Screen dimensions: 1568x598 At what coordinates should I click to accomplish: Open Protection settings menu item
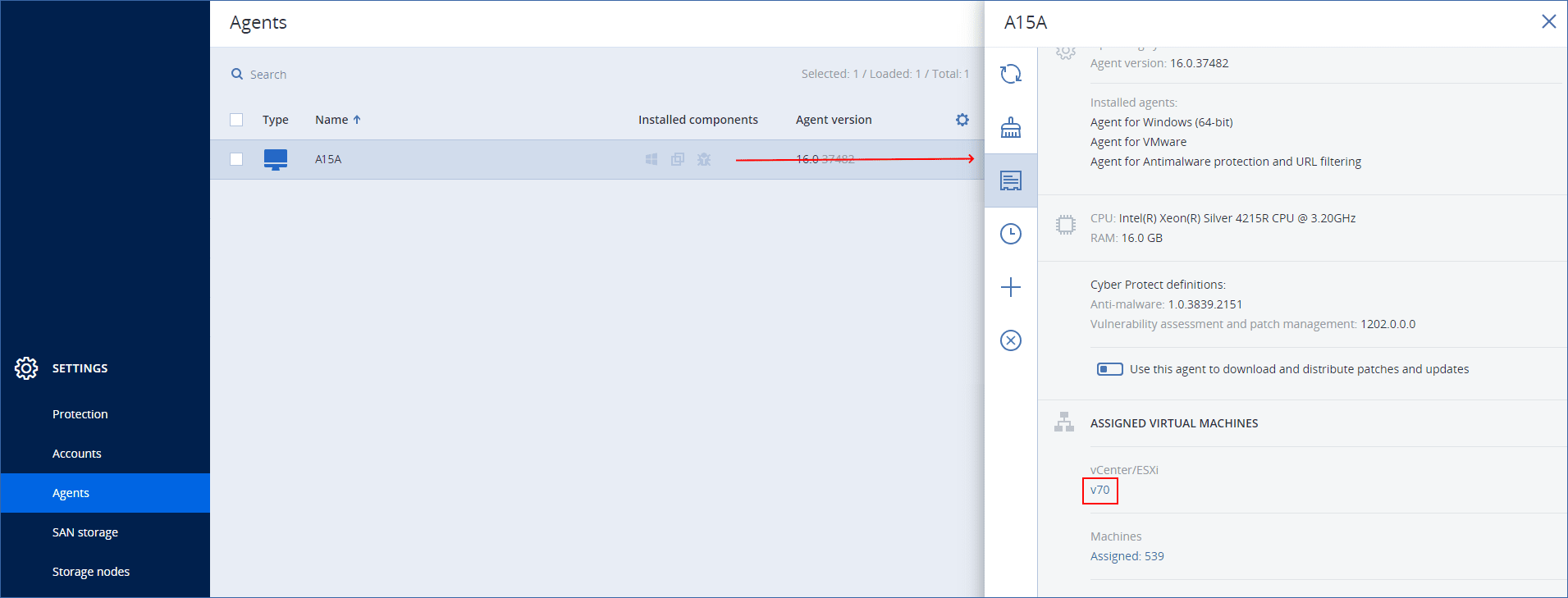(x=80, y=414)
